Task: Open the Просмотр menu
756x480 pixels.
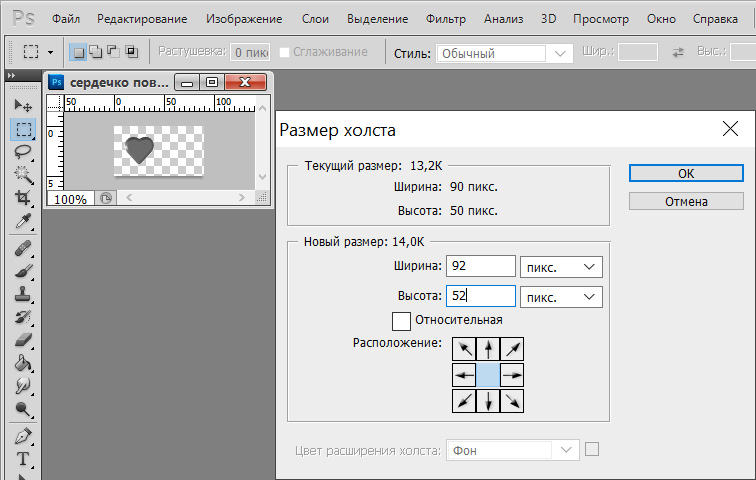Action: coord(601,19)
